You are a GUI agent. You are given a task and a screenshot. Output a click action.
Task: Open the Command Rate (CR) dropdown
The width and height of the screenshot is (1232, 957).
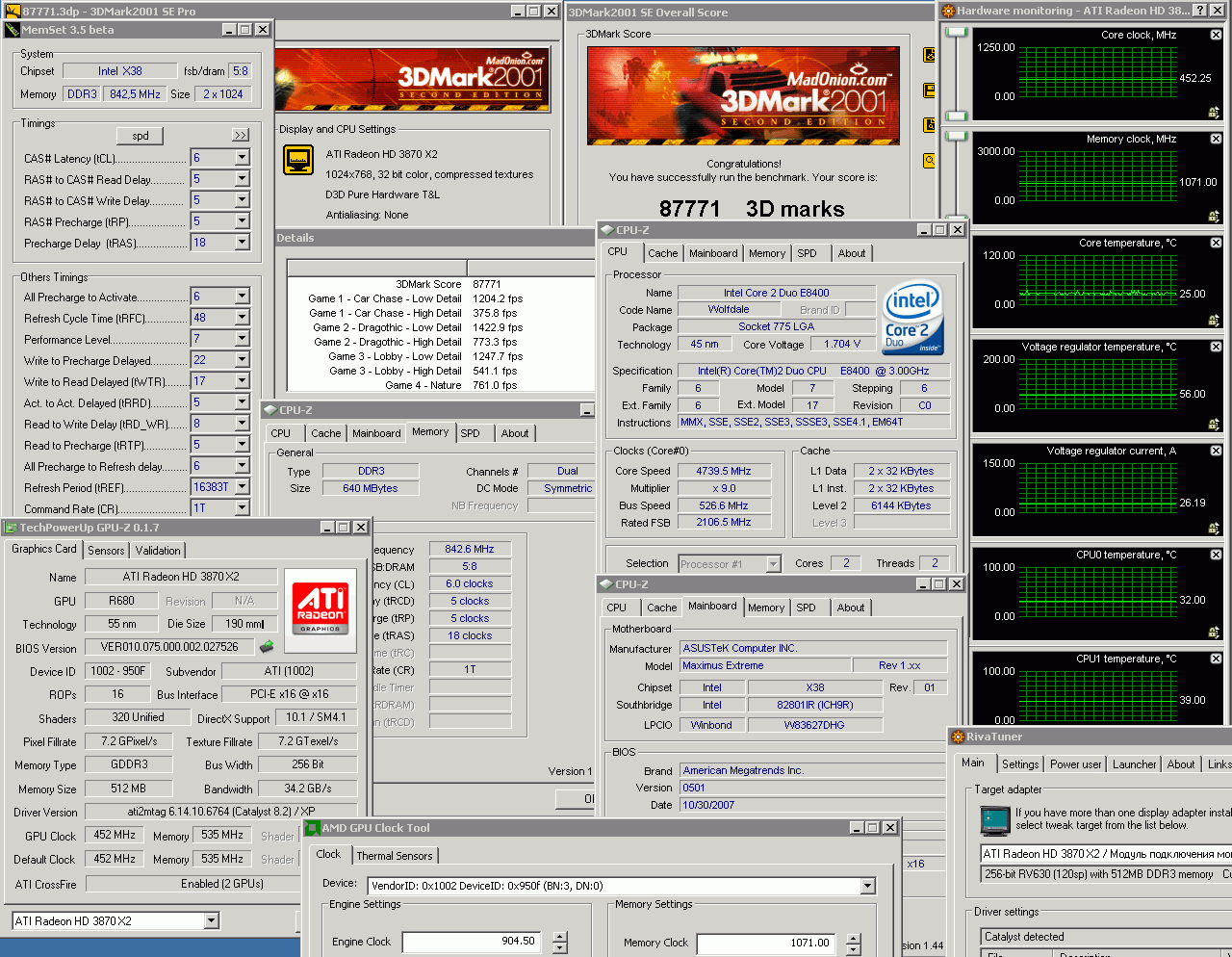tap(242, 508)
